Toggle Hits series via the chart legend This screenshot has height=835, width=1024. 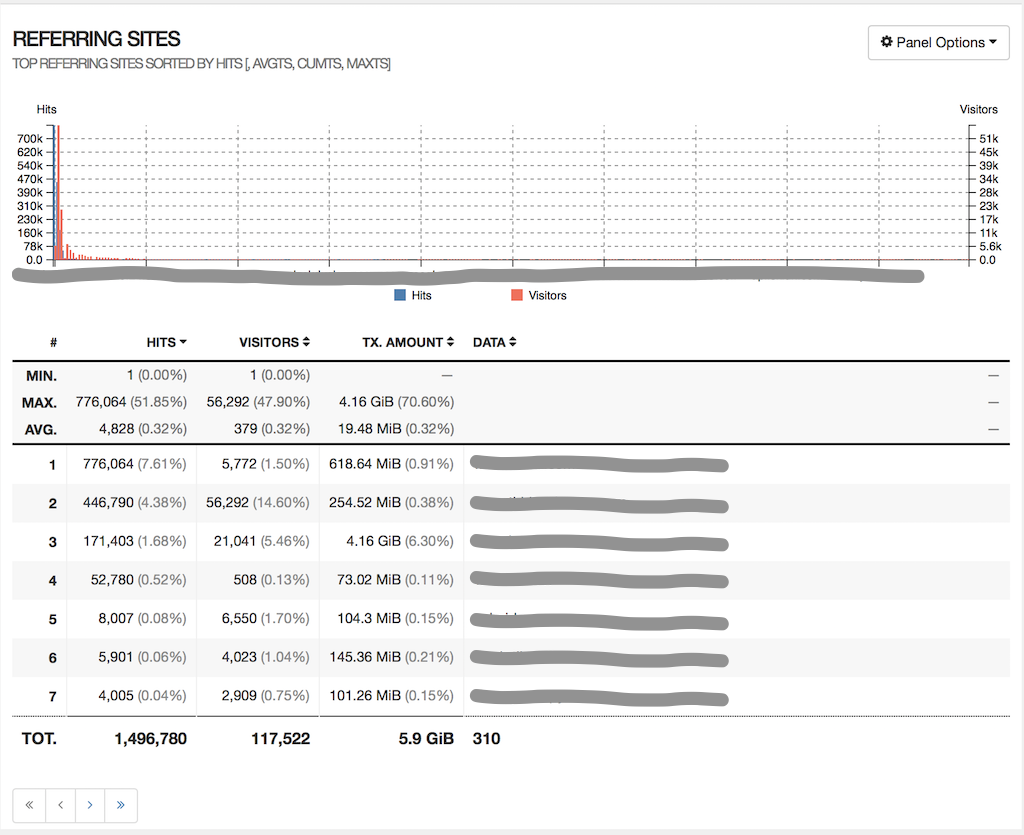(x=413, y=295)
